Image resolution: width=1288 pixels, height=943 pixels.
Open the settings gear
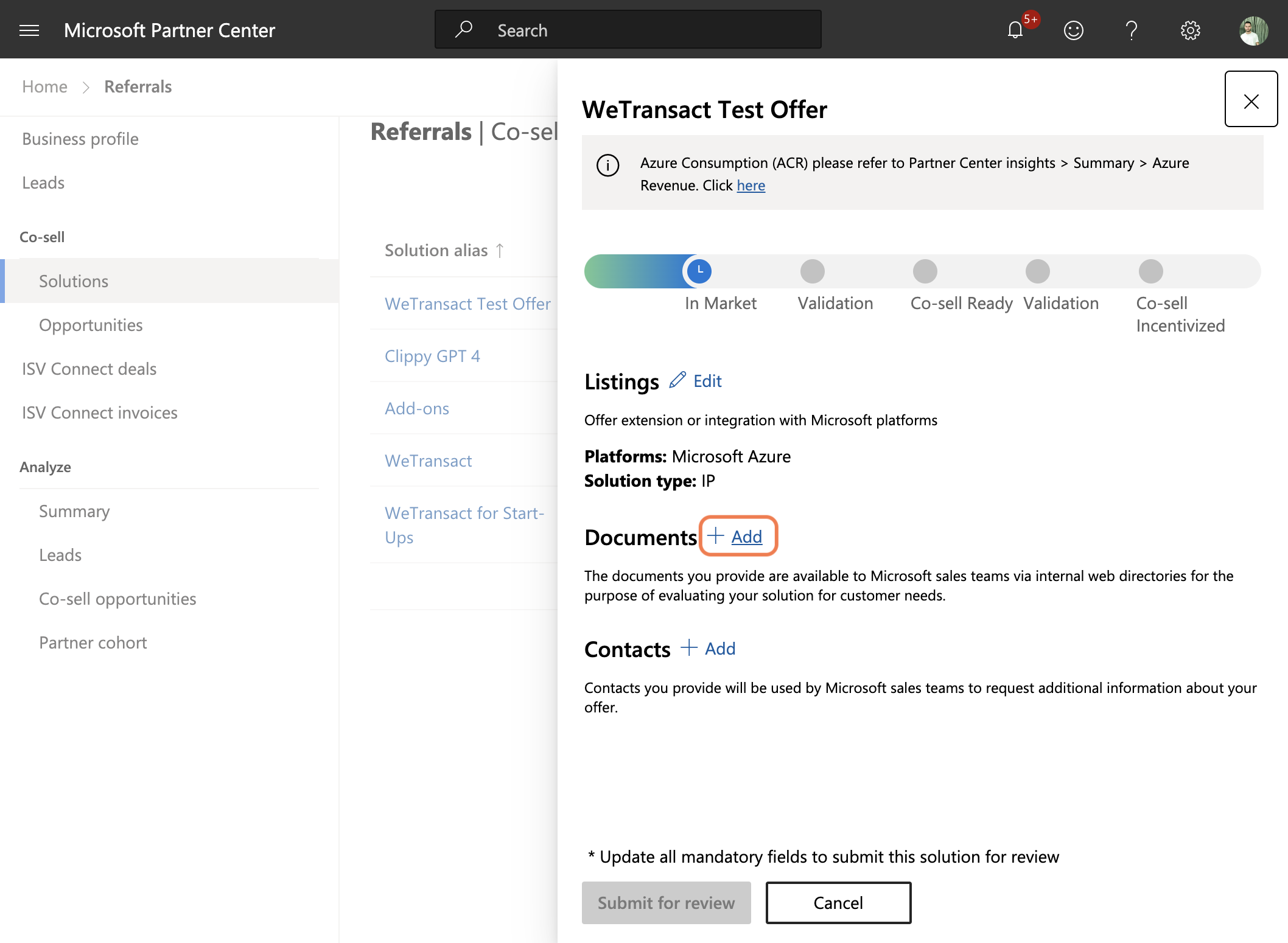pyautogui.click(x=1191, y=30)
